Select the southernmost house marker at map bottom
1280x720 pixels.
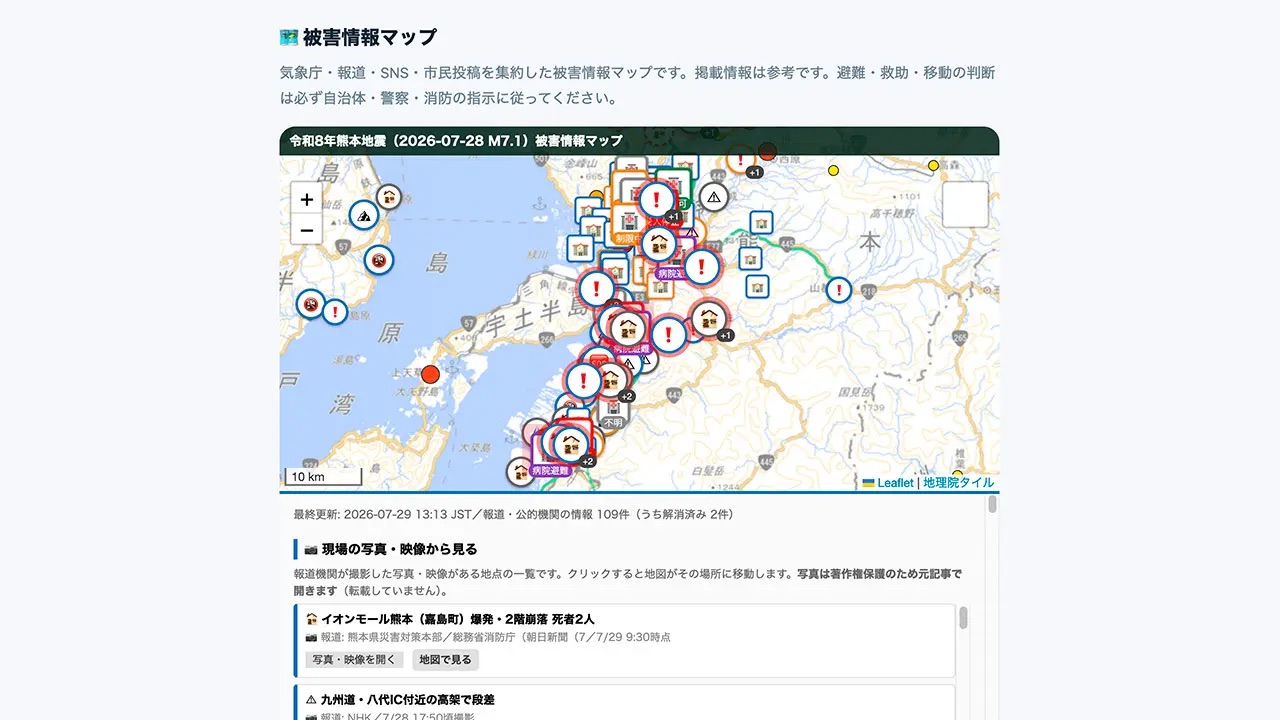tap(520, 471)
